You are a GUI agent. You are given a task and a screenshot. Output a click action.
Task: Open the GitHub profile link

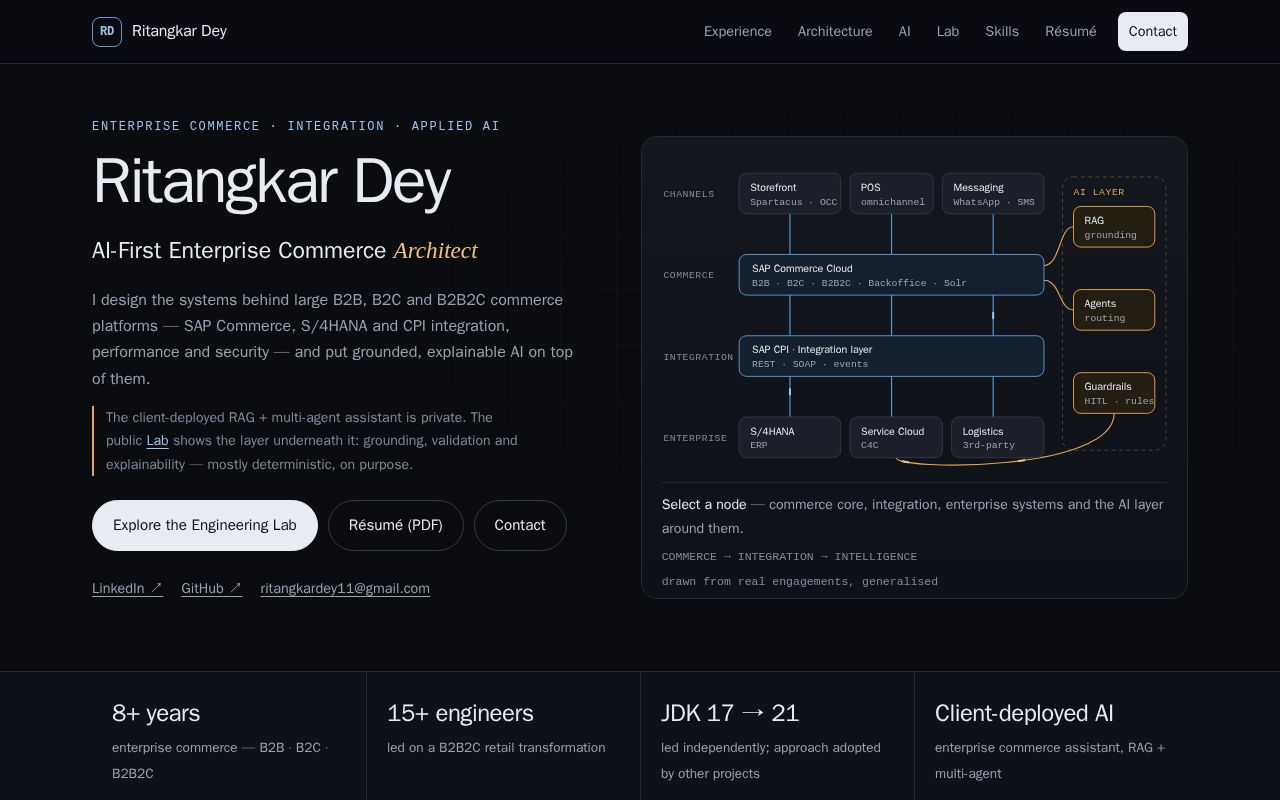[x=212, y=588]
